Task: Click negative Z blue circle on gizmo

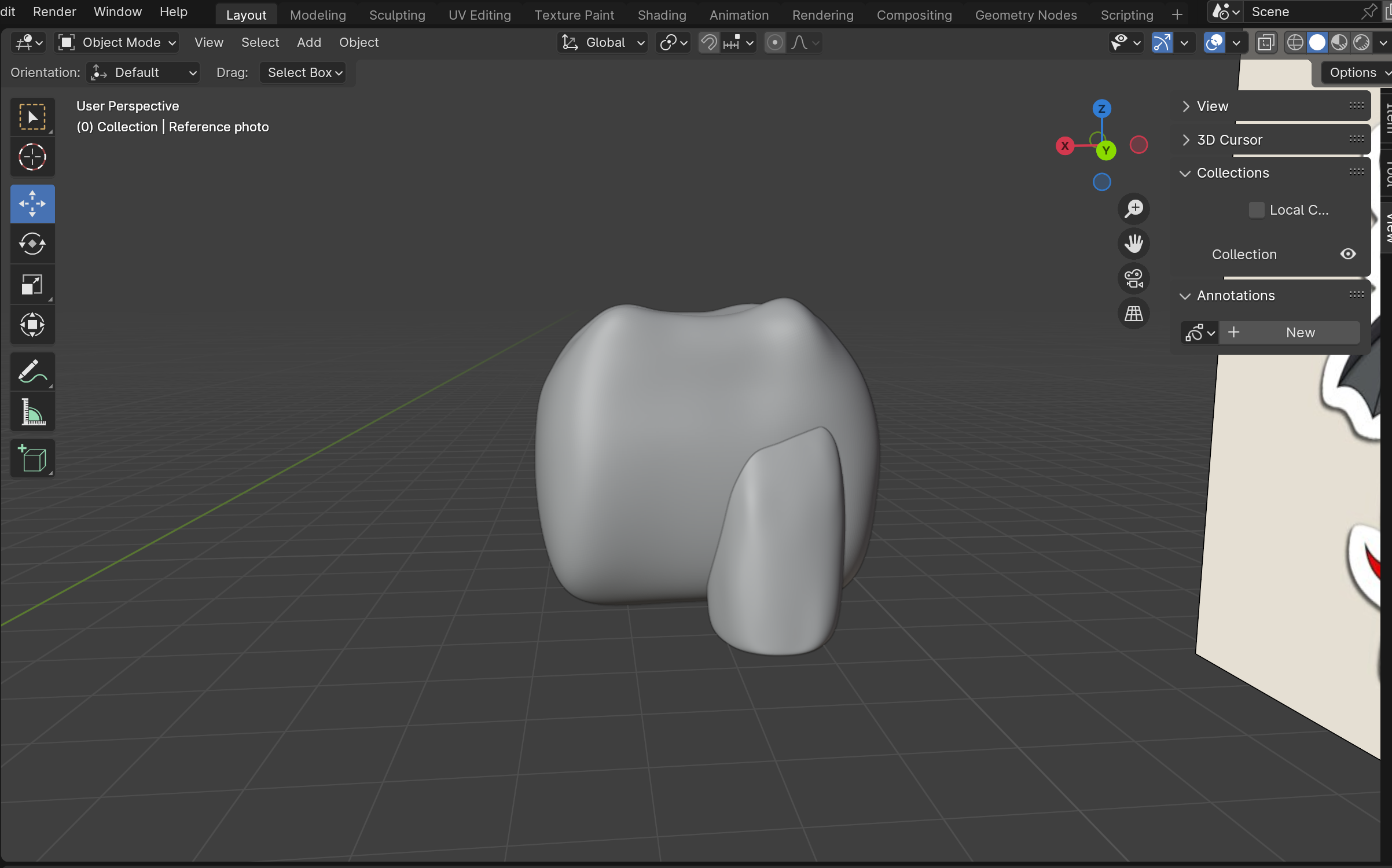Action: click(1101, 182)
